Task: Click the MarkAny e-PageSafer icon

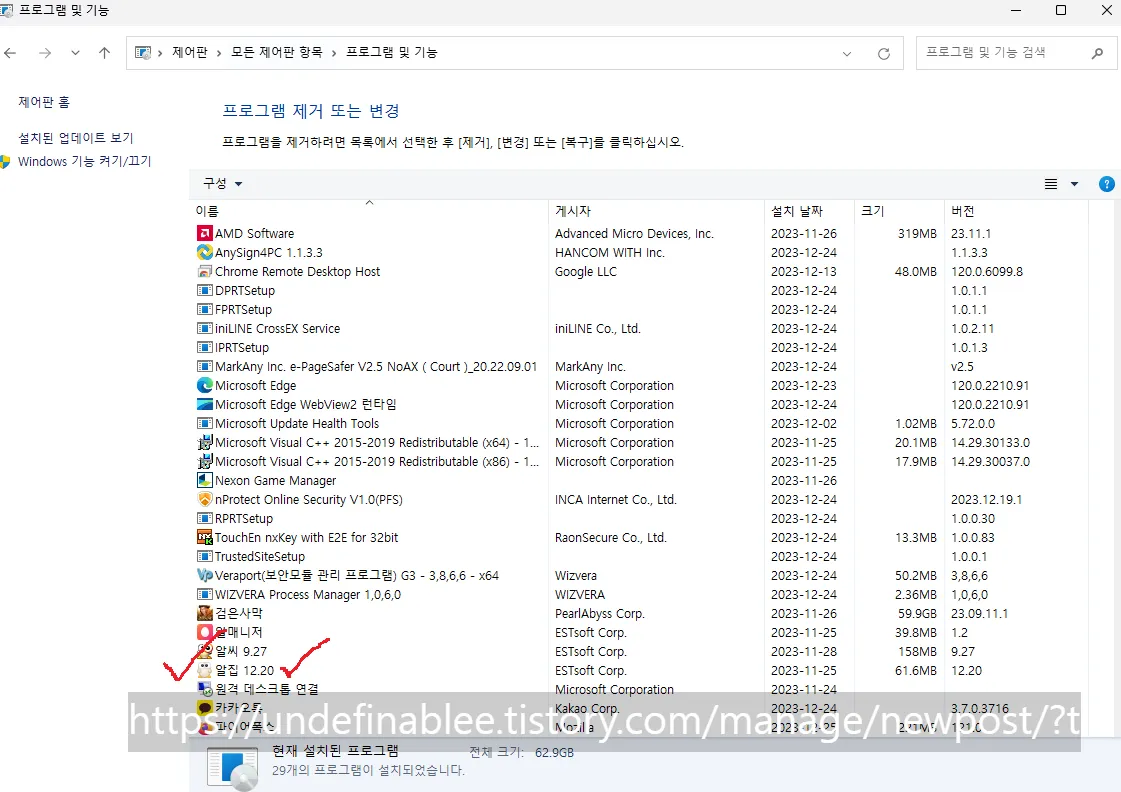Action: tap(204, 366)
